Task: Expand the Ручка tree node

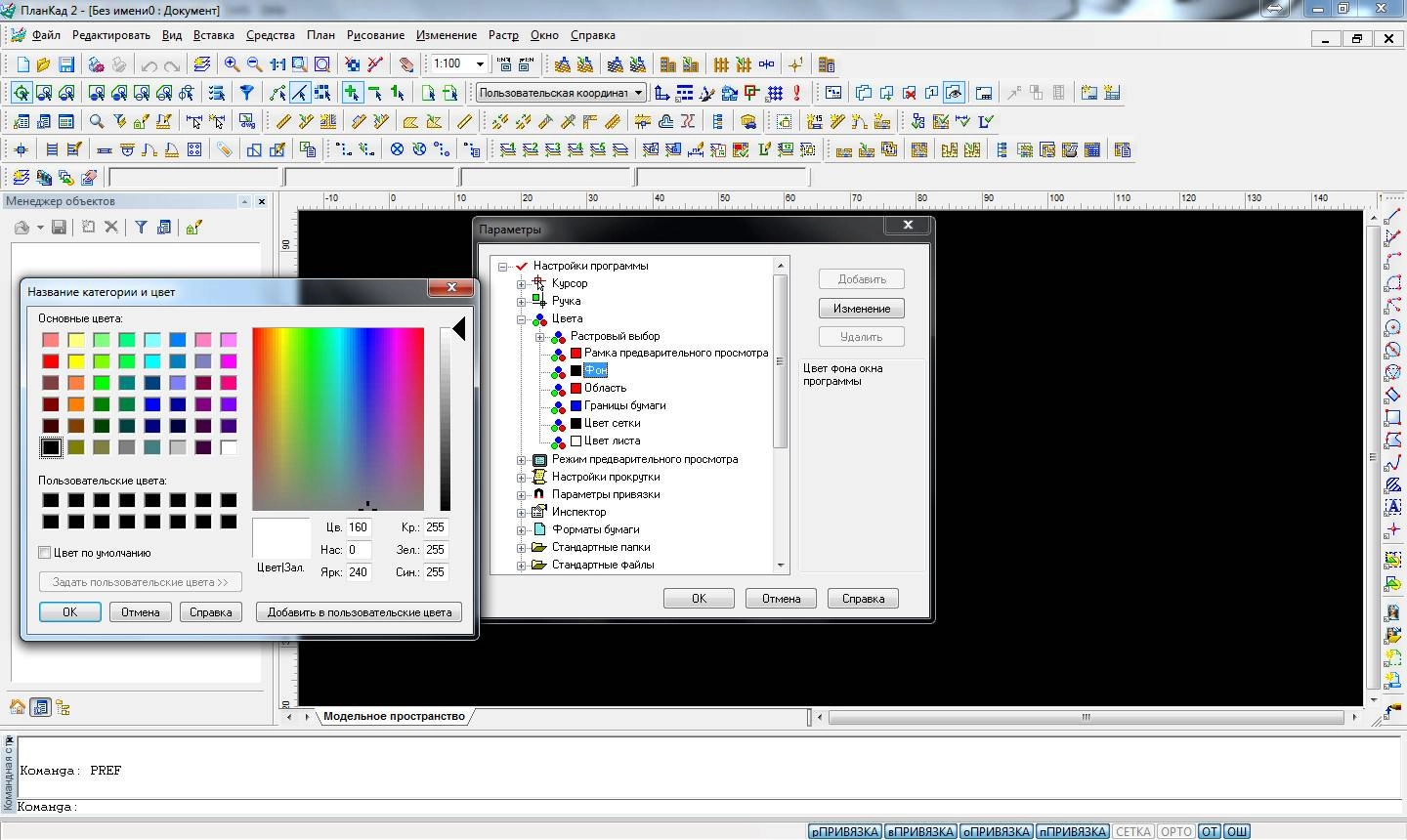Action: click(x=522, y=301)
